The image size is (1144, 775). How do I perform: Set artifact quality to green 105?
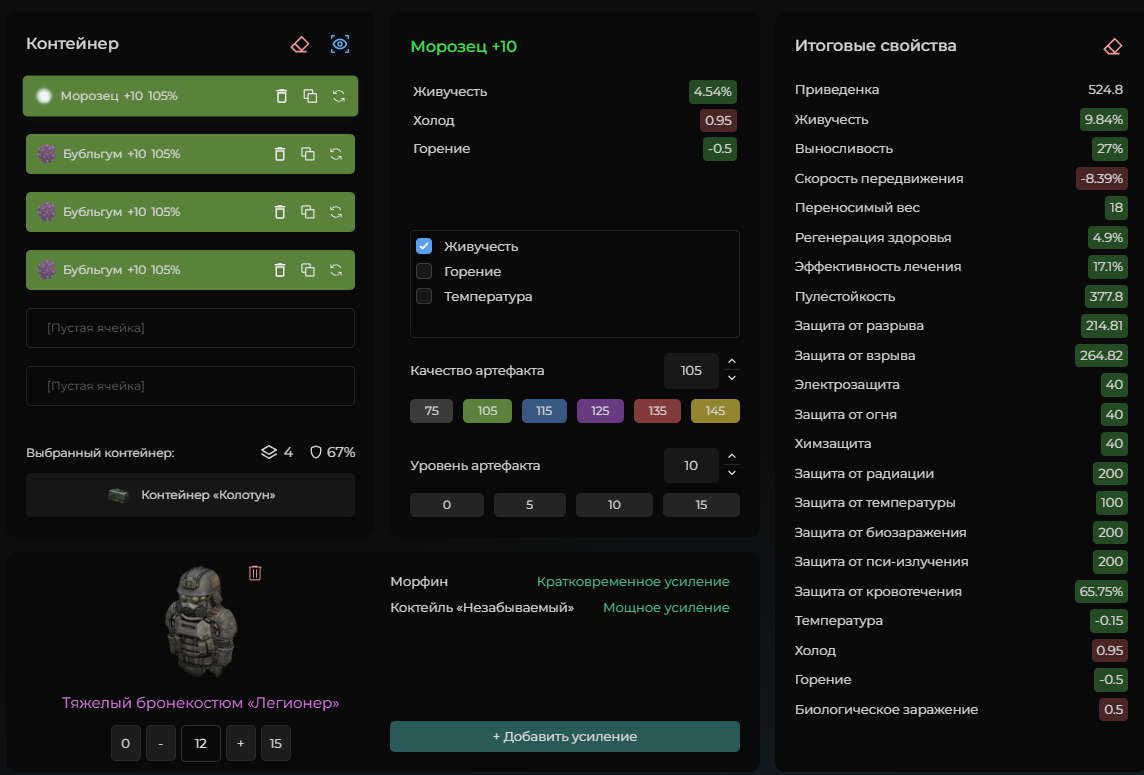[x=487, y=411]
